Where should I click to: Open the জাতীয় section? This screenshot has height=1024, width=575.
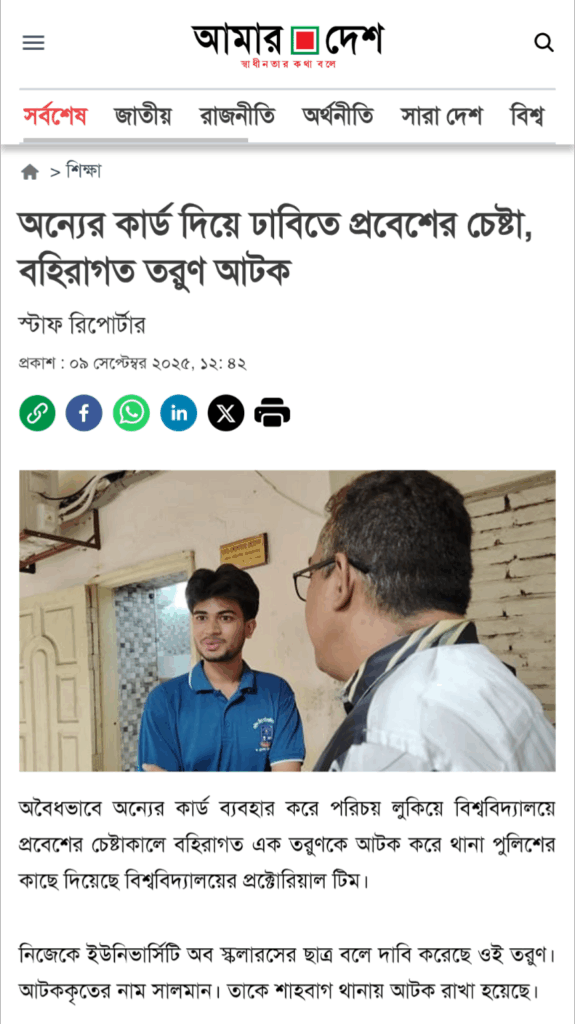[143, 117]
